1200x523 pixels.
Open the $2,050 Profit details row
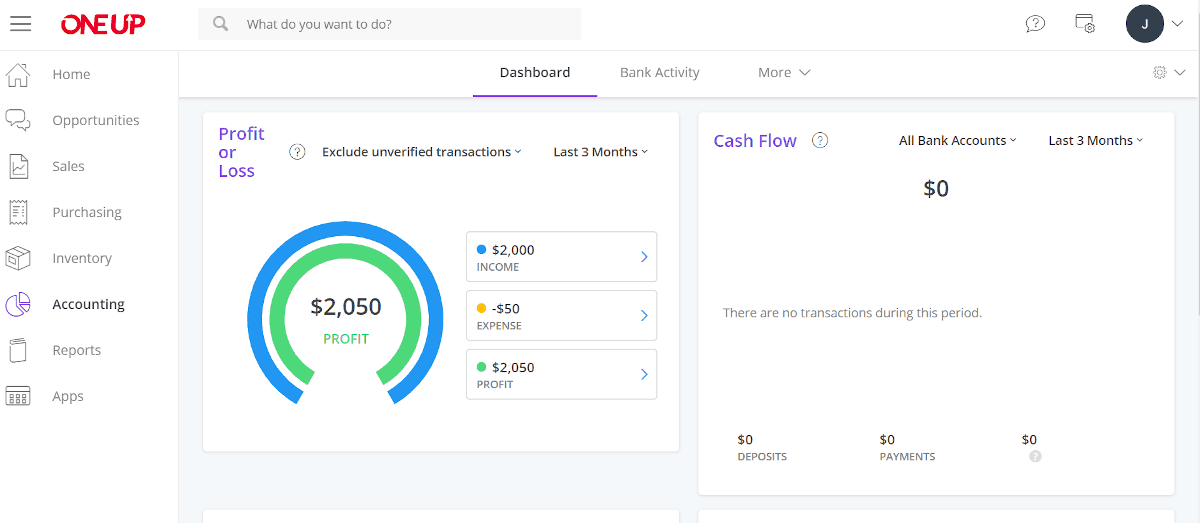[561, 374]
